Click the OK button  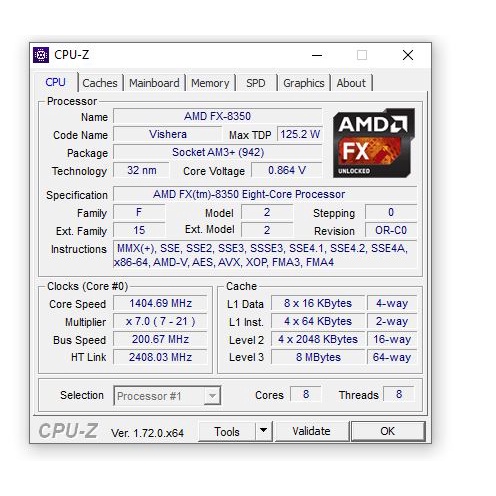(388, 431)
